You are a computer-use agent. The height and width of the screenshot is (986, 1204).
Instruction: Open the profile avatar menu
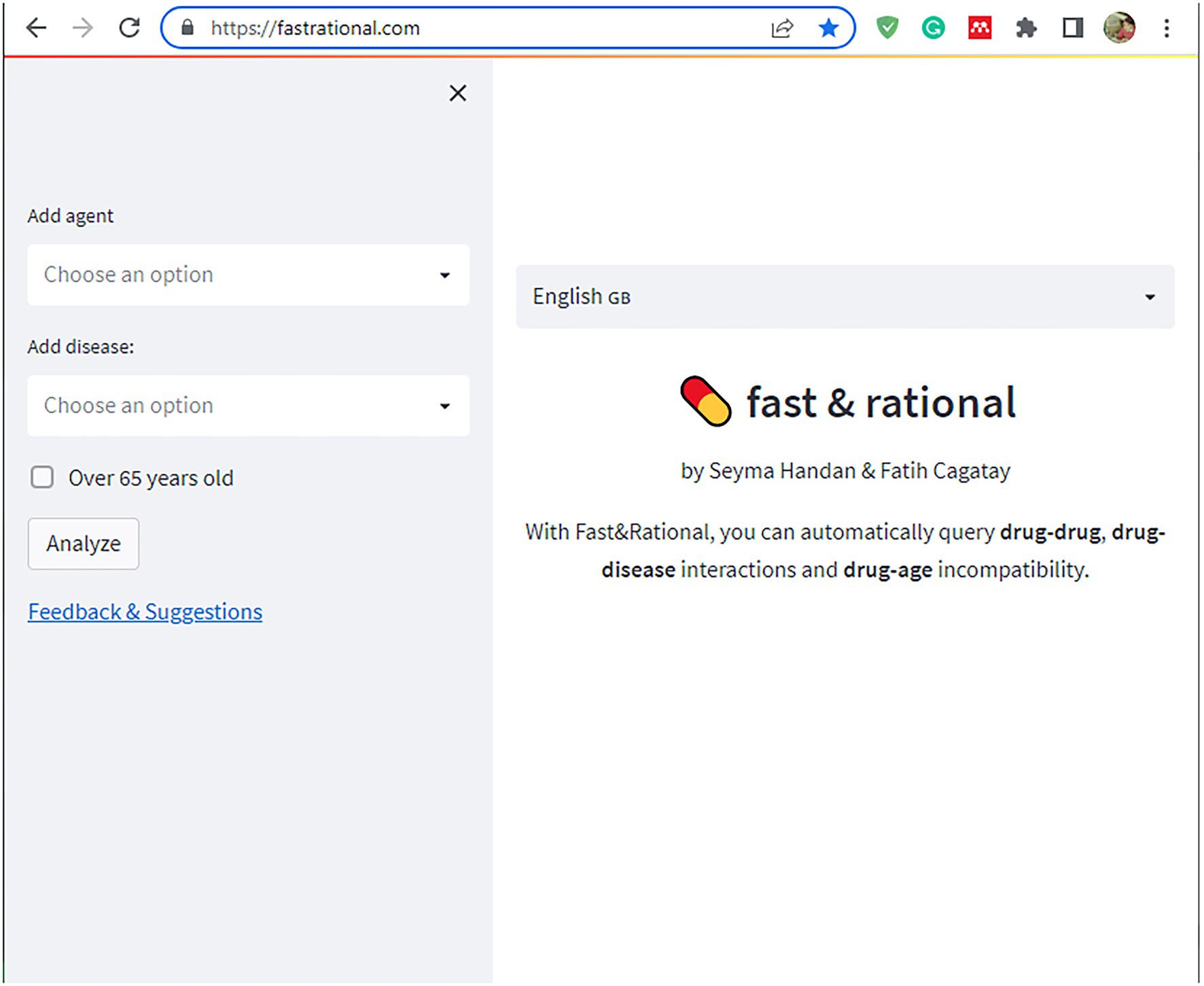click(1119, 28)
